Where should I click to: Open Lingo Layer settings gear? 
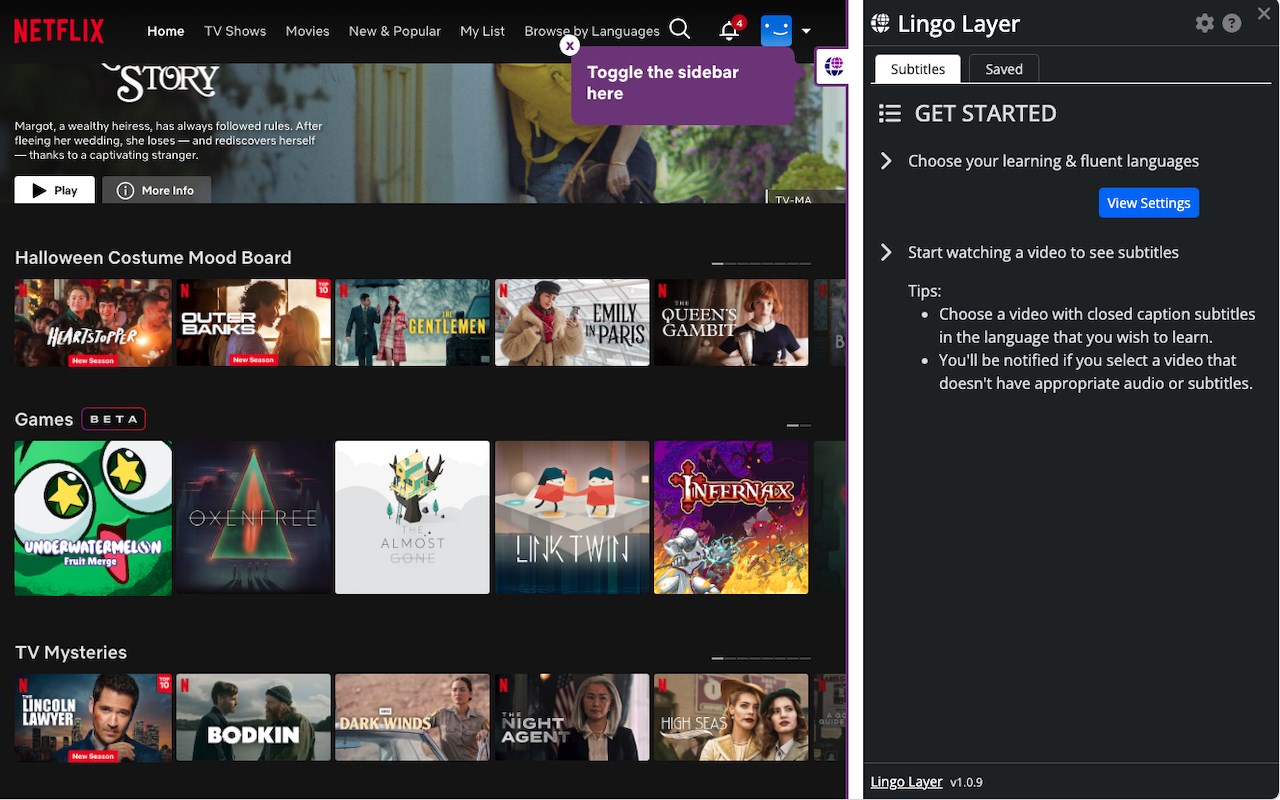(1205, 23)
